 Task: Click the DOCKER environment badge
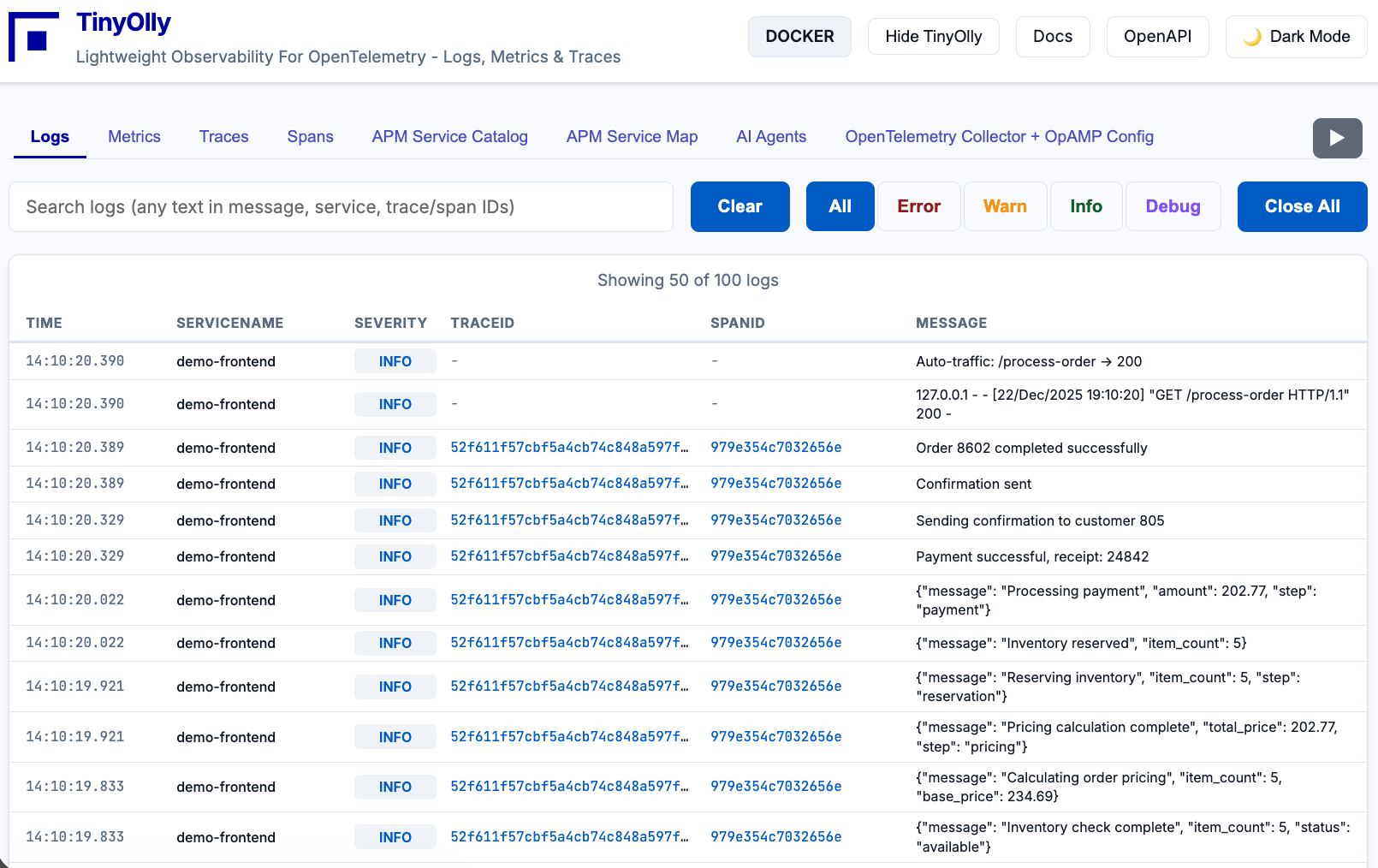pyautogui.click(x=799, y=37)
